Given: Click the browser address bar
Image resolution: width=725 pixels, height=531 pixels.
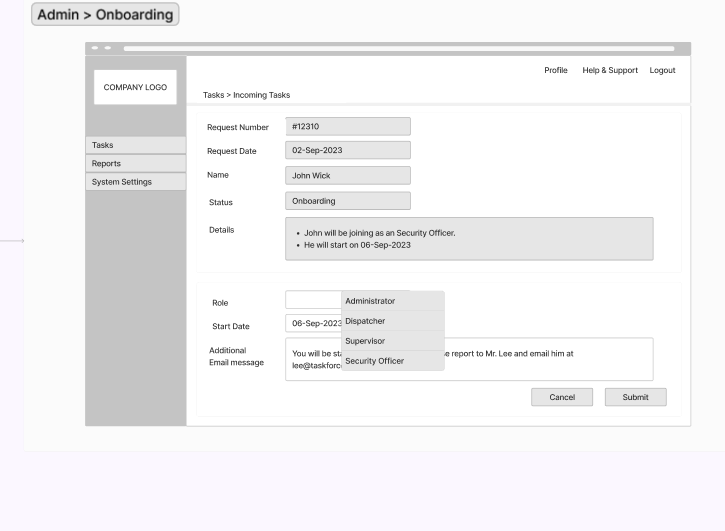Looking at the screenshot, I should [399, 49].
